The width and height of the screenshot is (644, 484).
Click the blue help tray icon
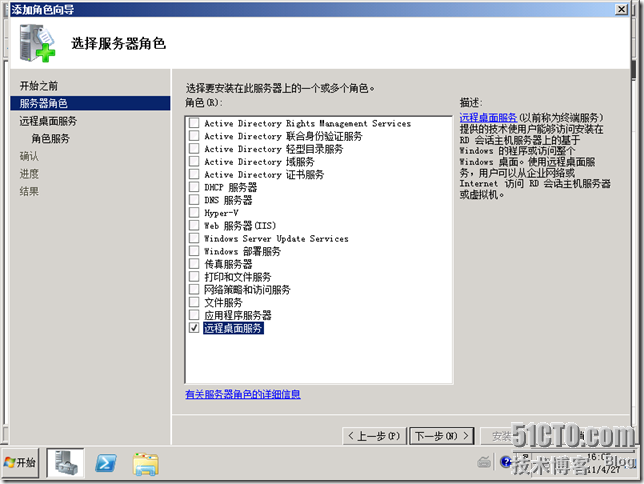click(506, 462)
